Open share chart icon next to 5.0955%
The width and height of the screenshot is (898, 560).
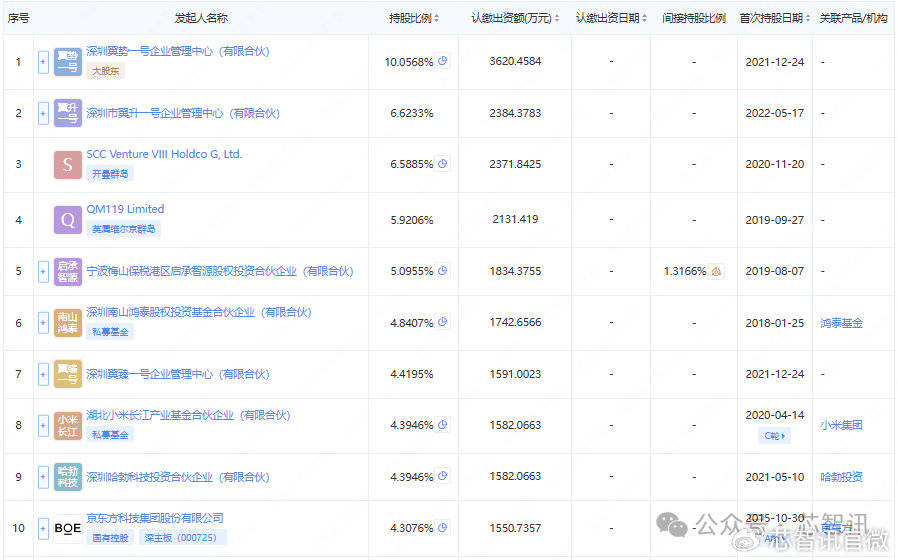(443, 270)
